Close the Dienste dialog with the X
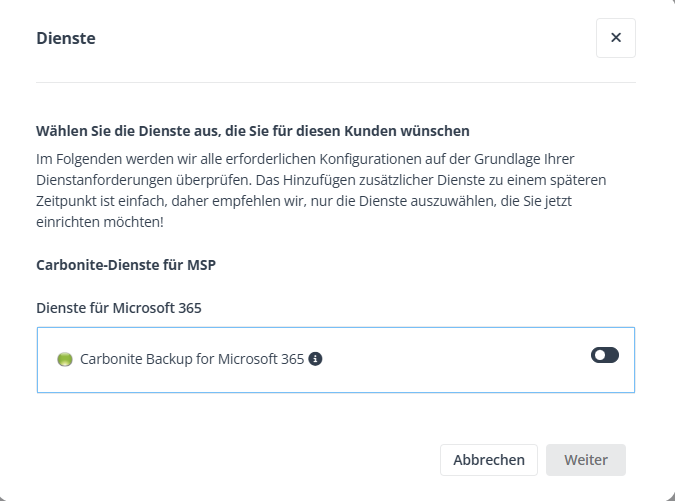The width and height of the screenshot is (675, 501). coord(615,38)
